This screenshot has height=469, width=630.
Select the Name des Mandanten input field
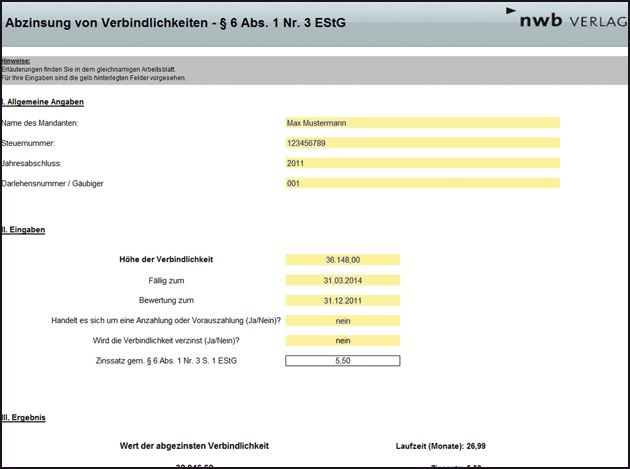(422, 123)
